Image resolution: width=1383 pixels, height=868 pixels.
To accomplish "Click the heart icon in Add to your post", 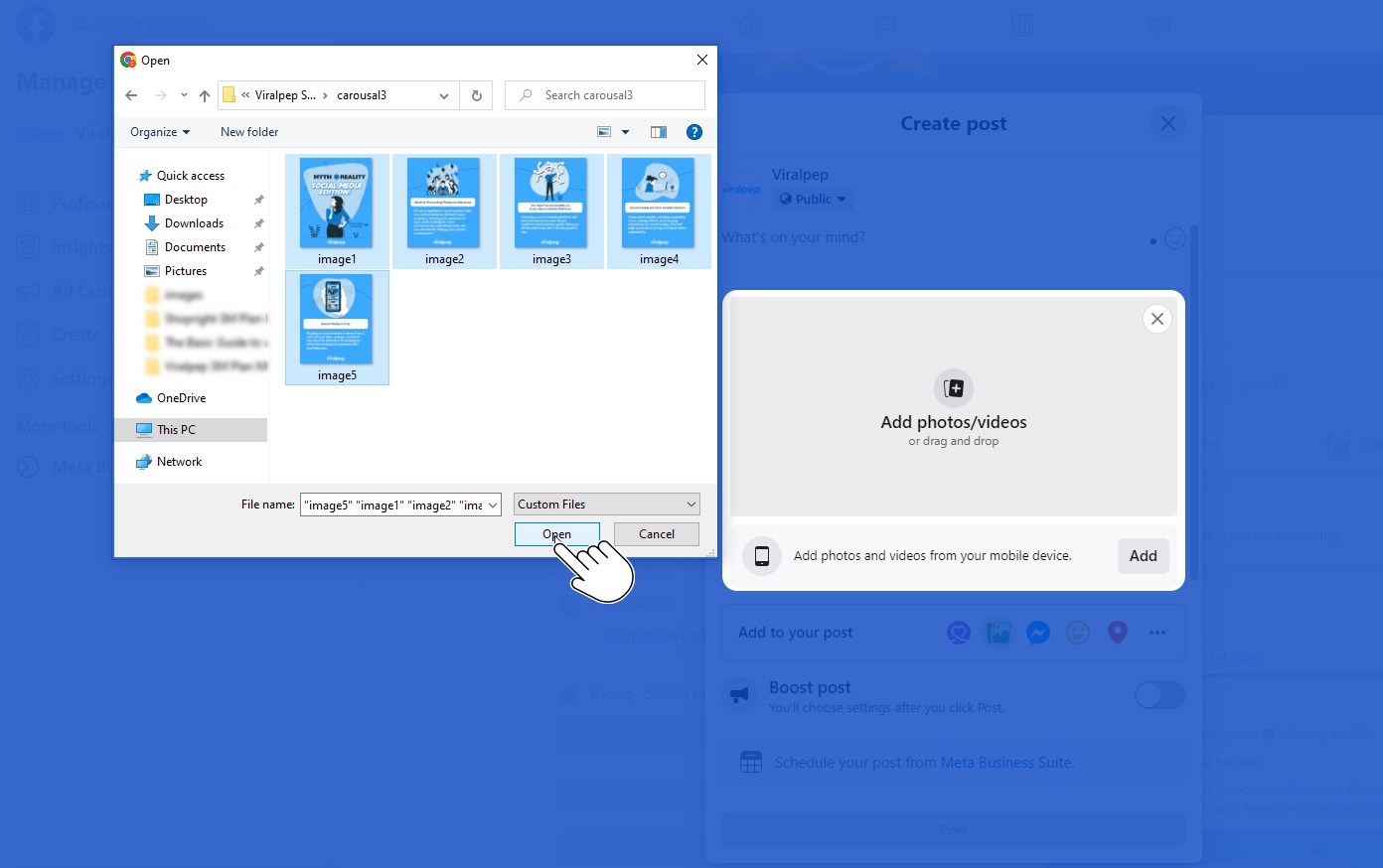I will [959, 633].
